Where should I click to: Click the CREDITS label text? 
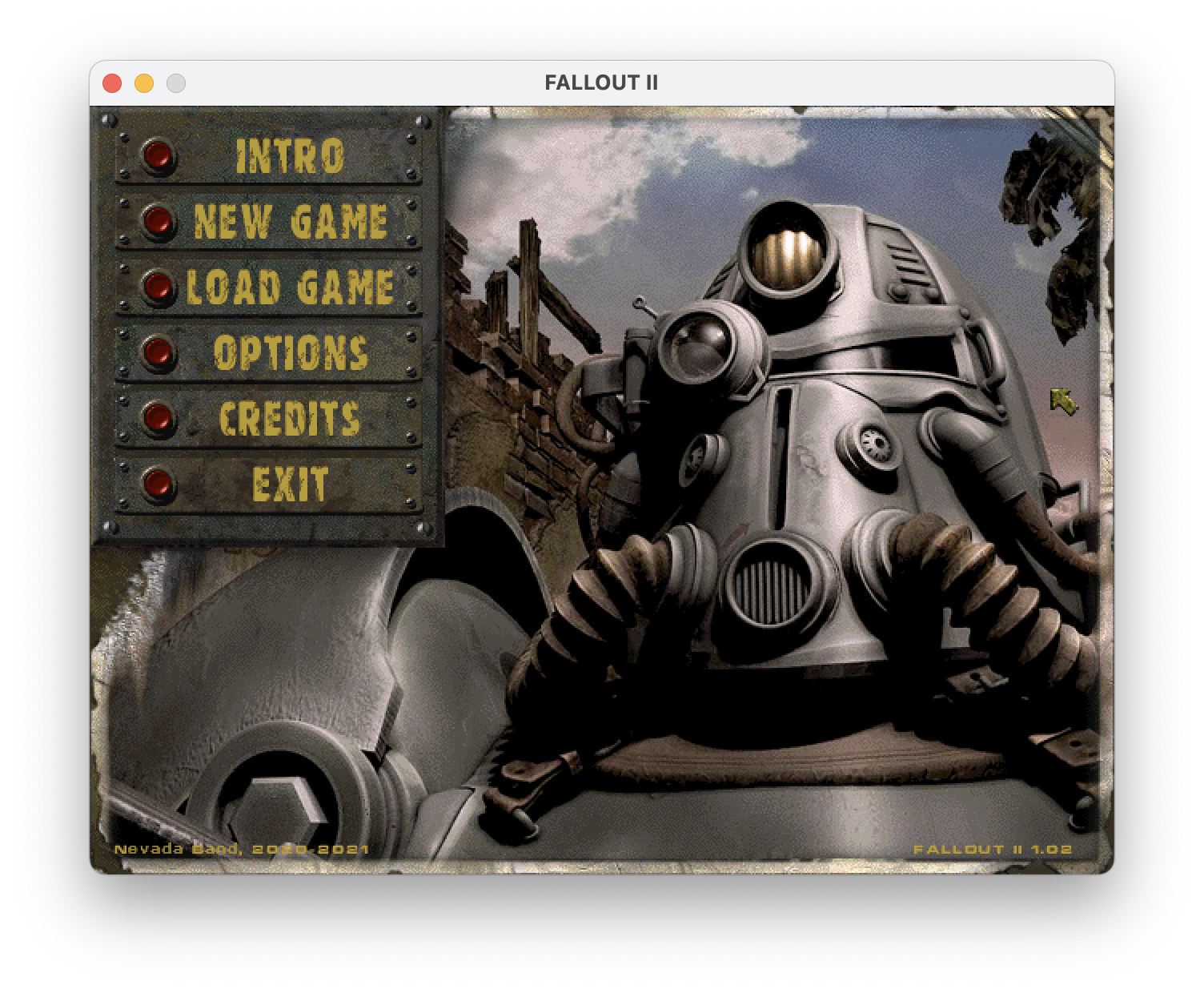[x=290, y=418]
